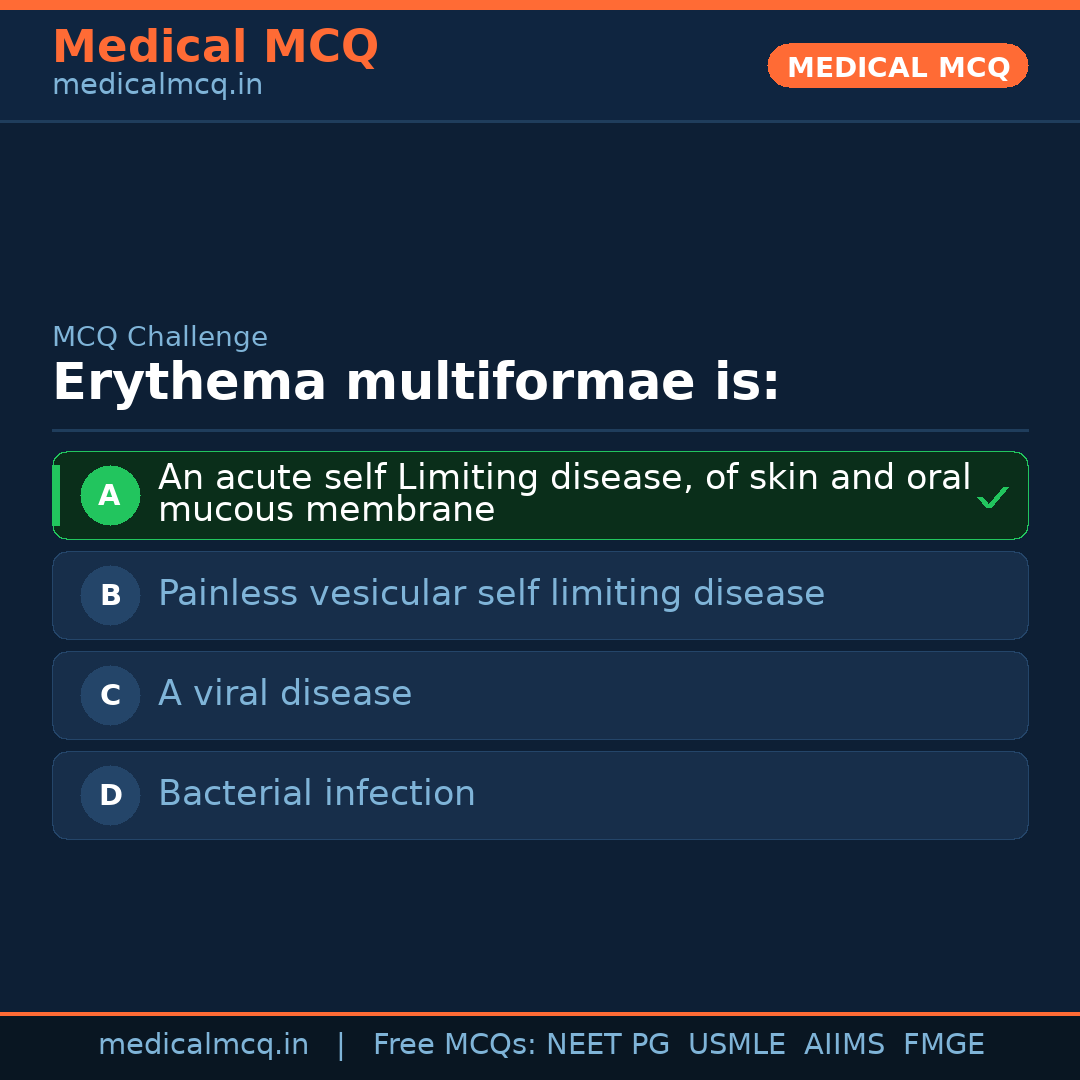Choose answer 'Painless vesicular self limiting disease'

coord(491,594)
